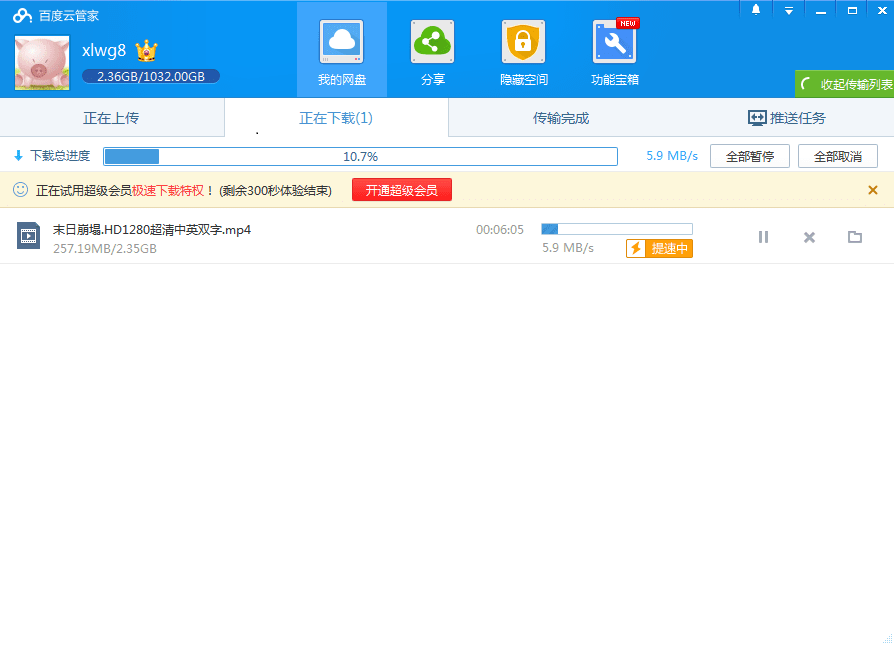The width and height of the screenshot is (894, 647).
Task: Open the 分享 share icon
Action: (x=433, y=42)
